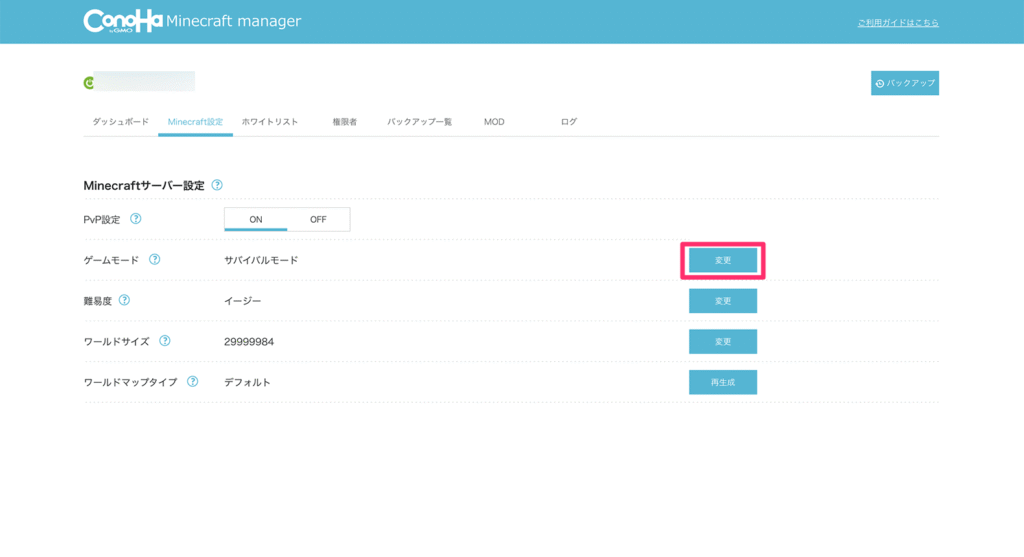The image size is (1024, 557).
Task: Open the ホワイトリスト tab
Action: pyautogui.click(x=270, y=122)
